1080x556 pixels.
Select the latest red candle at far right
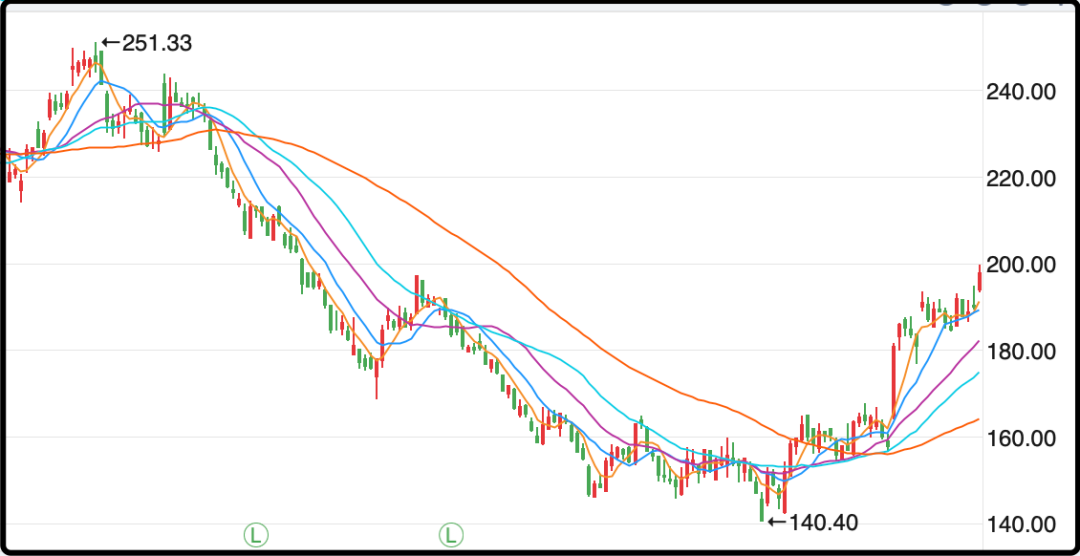pos(978,278)
